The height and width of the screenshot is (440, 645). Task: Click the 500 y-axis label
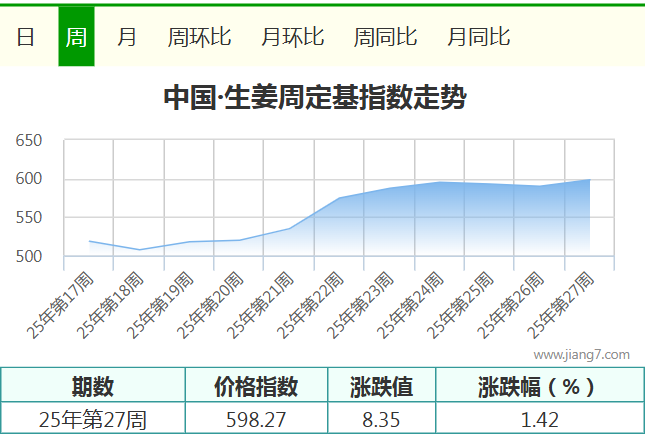[29, 257]
